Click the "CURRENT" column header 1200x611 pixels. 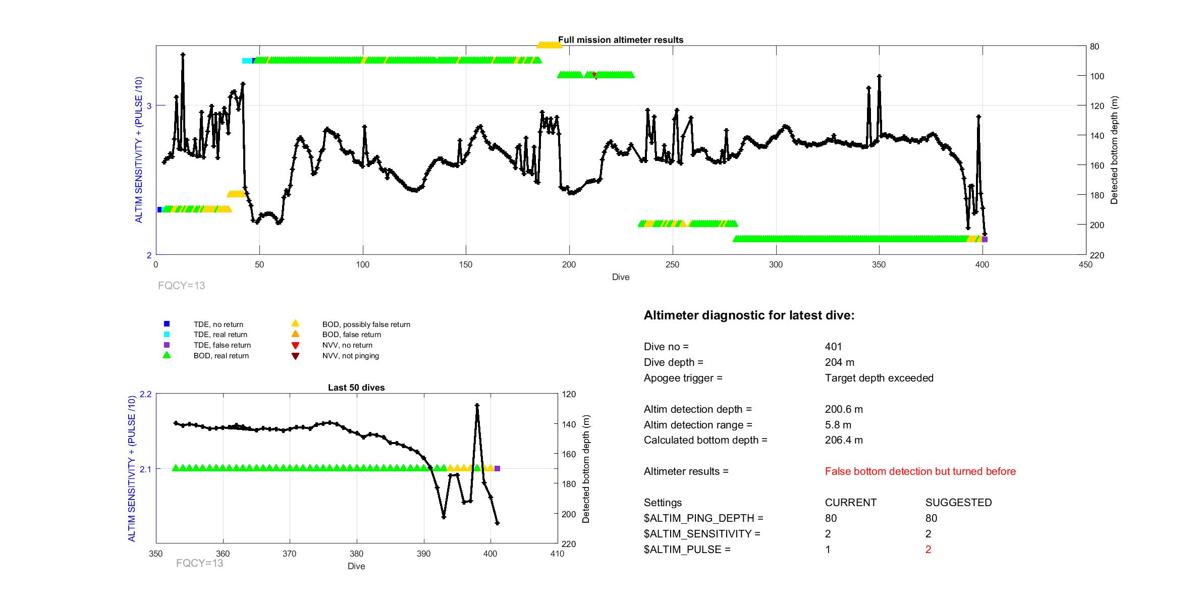point(851,502)
